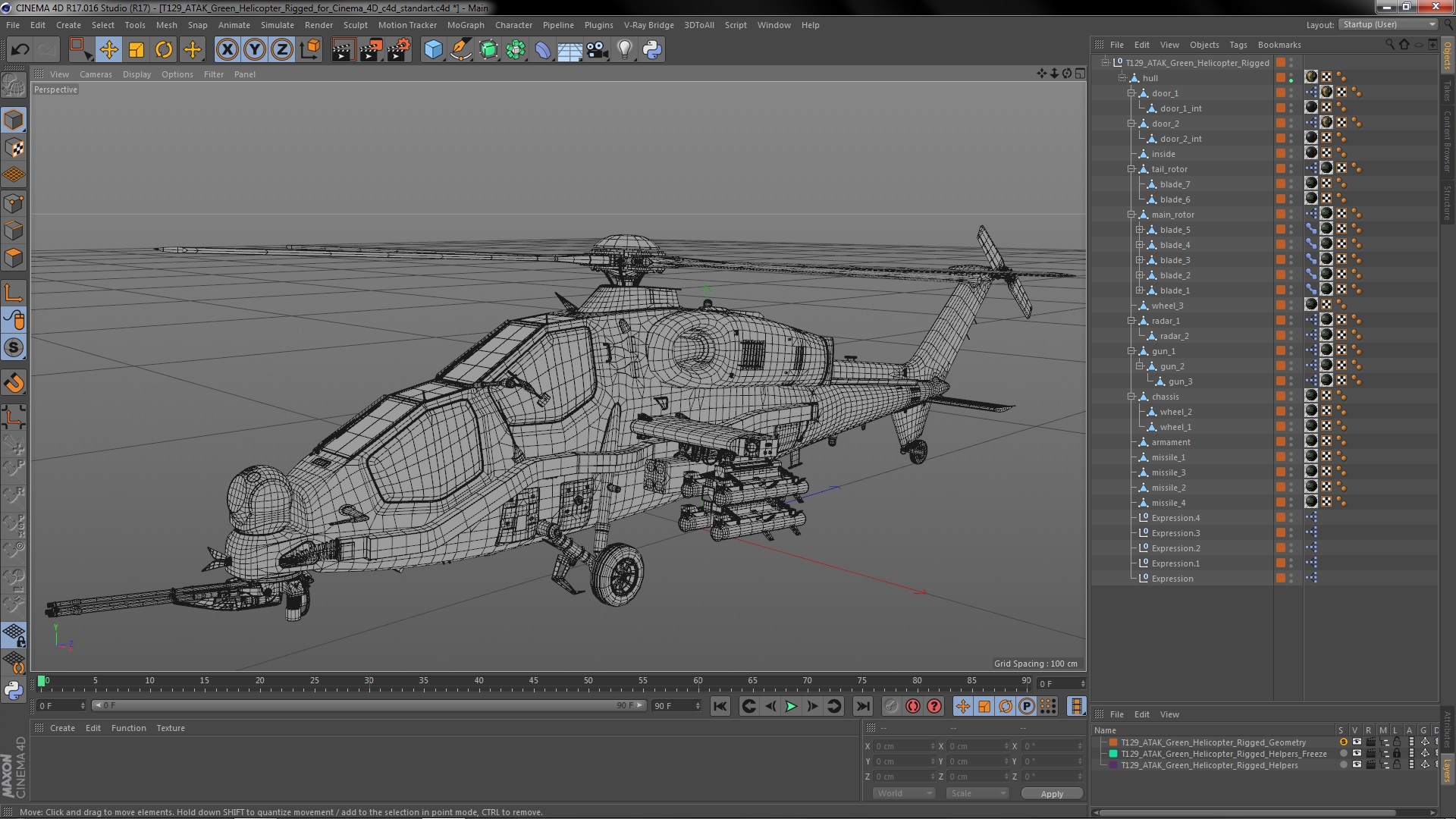
Task: Click Go to End playback button
Action: point(862,706)
